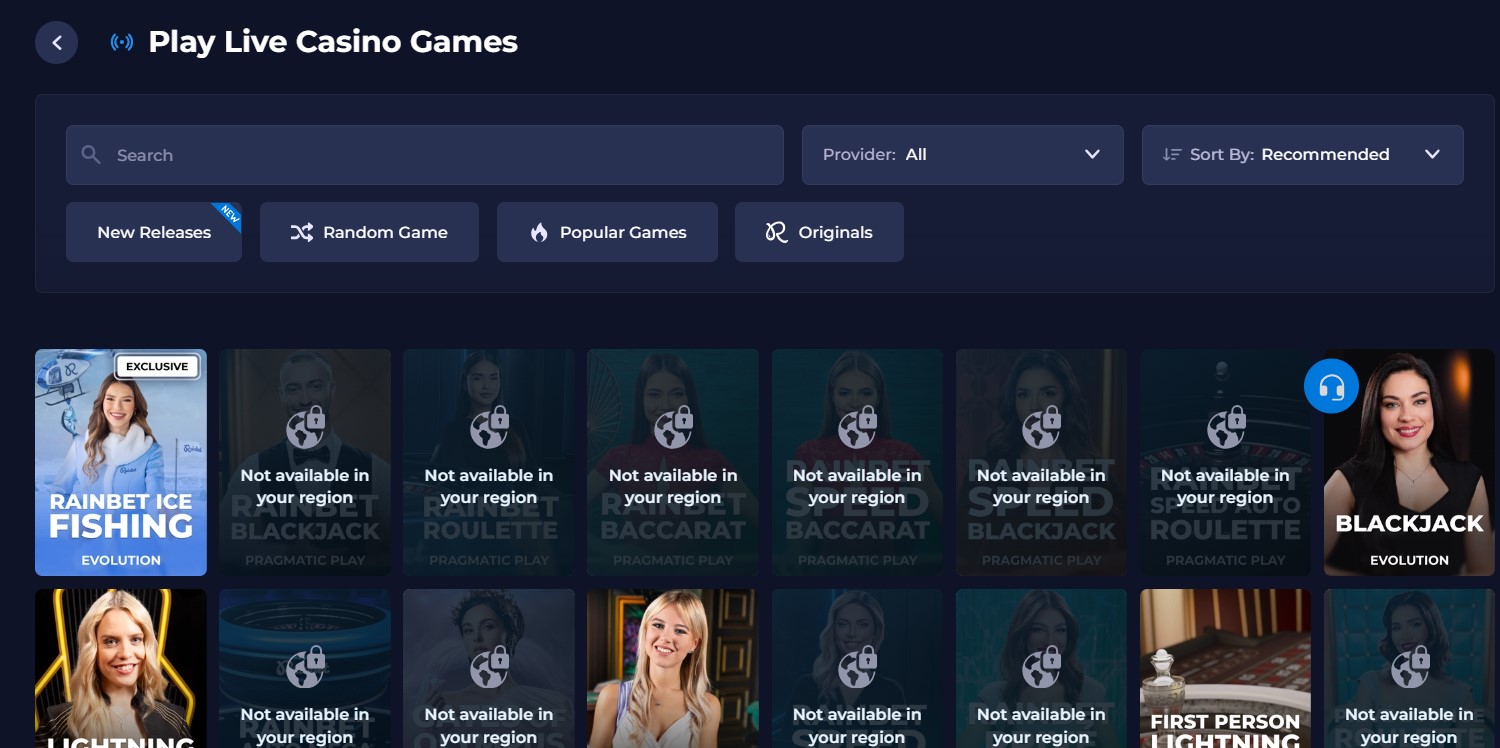Click PRAGMATIC PLAY label under Rainbet Baccarat

(673, 560)
